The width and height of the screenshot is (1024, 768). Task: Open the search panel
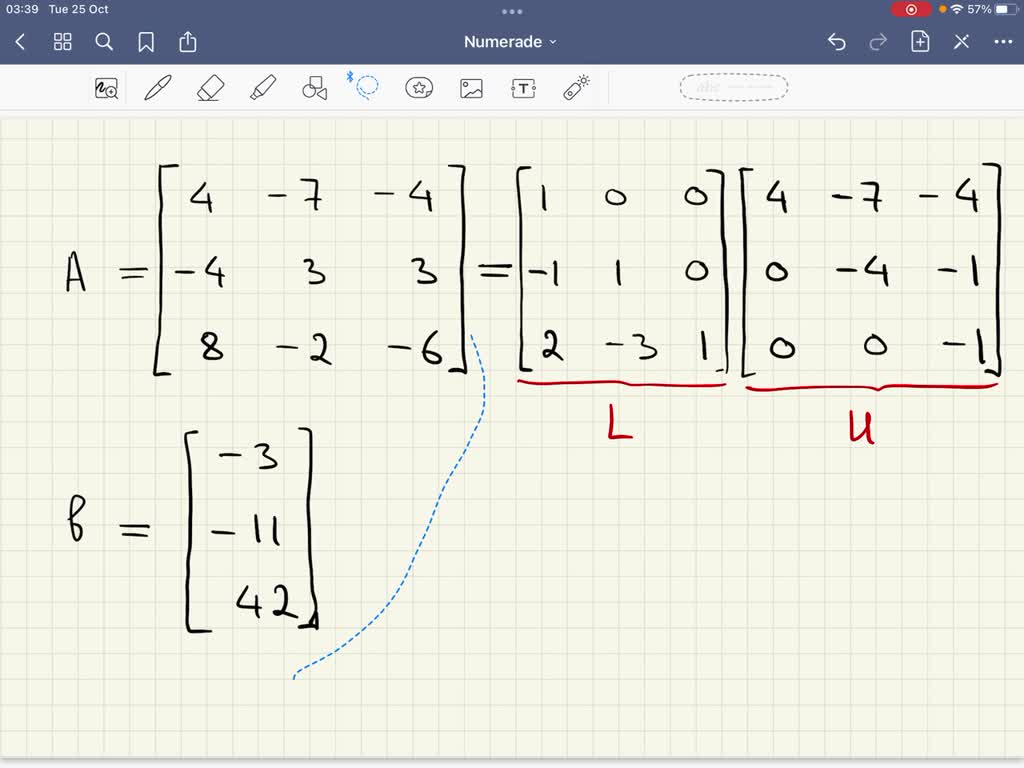click(104, 42)
